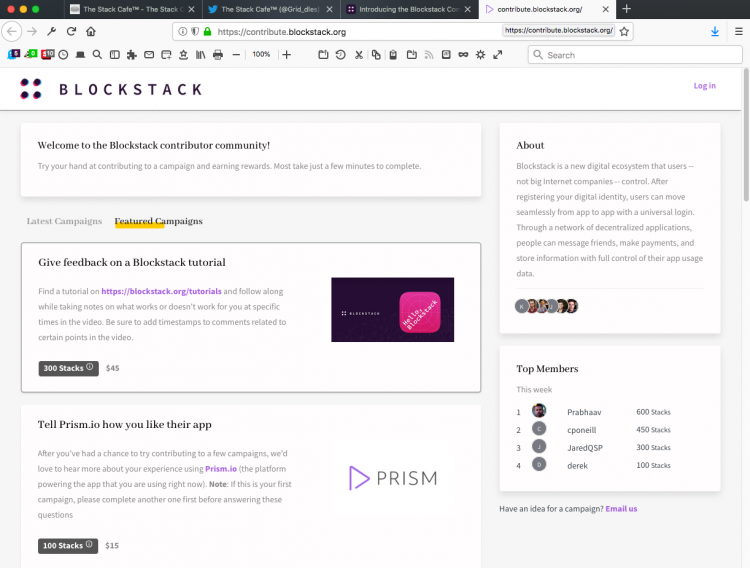Screen dimensions: 750x568
Task: Switch to the Twitter @Grid_dles tab
Action: [270, 9]
